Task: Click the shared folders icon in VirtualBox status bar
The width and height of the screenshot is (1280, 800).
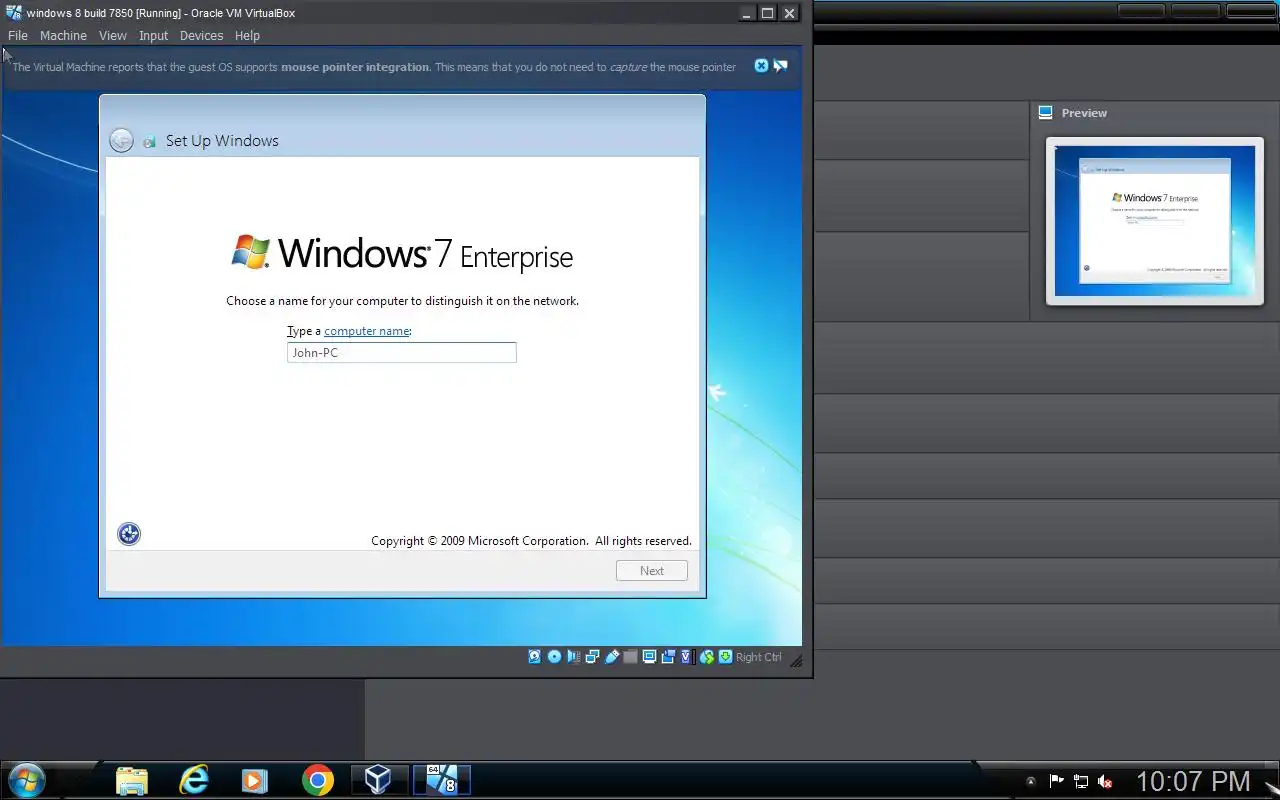Action: click(630, 657)
